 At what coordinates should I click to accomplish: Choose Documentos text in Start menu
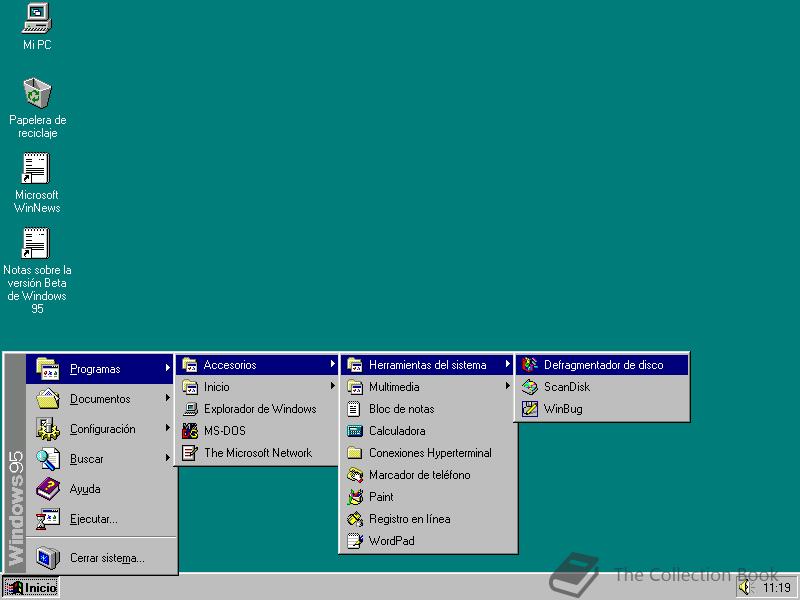100,398
